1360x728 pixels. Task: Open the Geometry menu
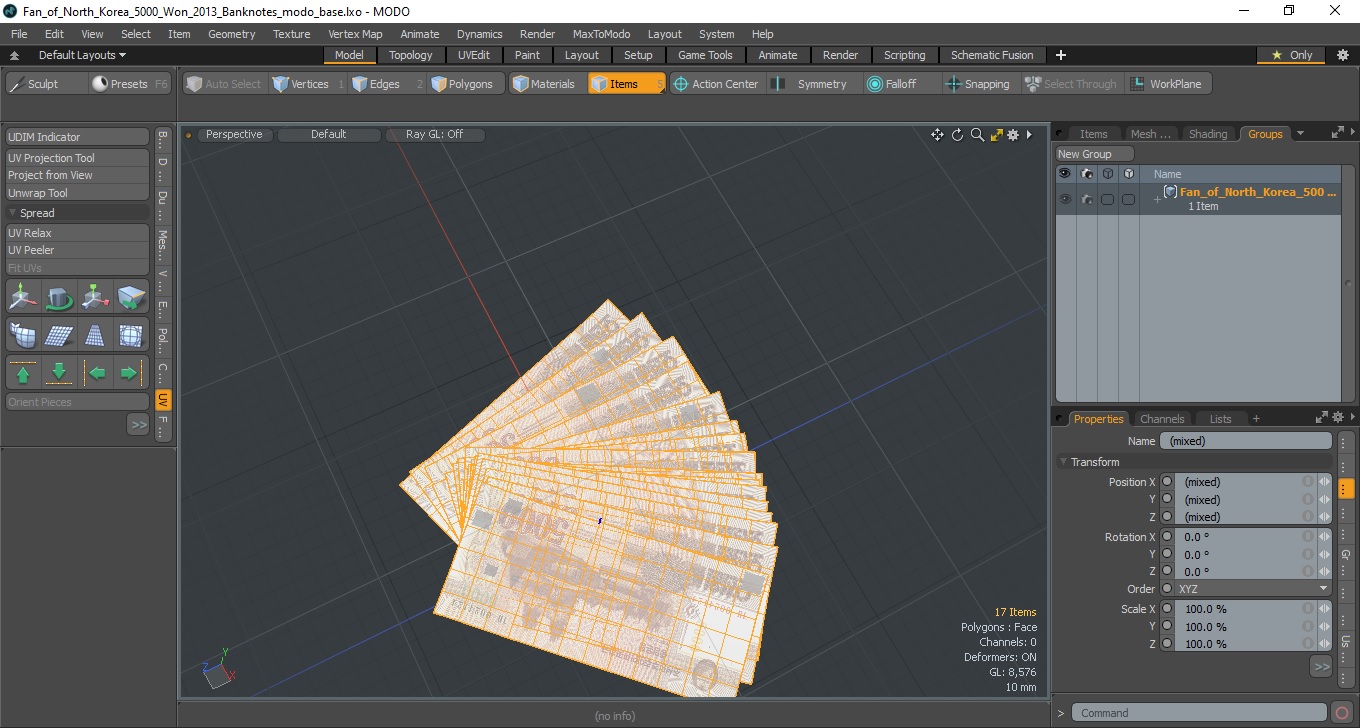(231, 34)
